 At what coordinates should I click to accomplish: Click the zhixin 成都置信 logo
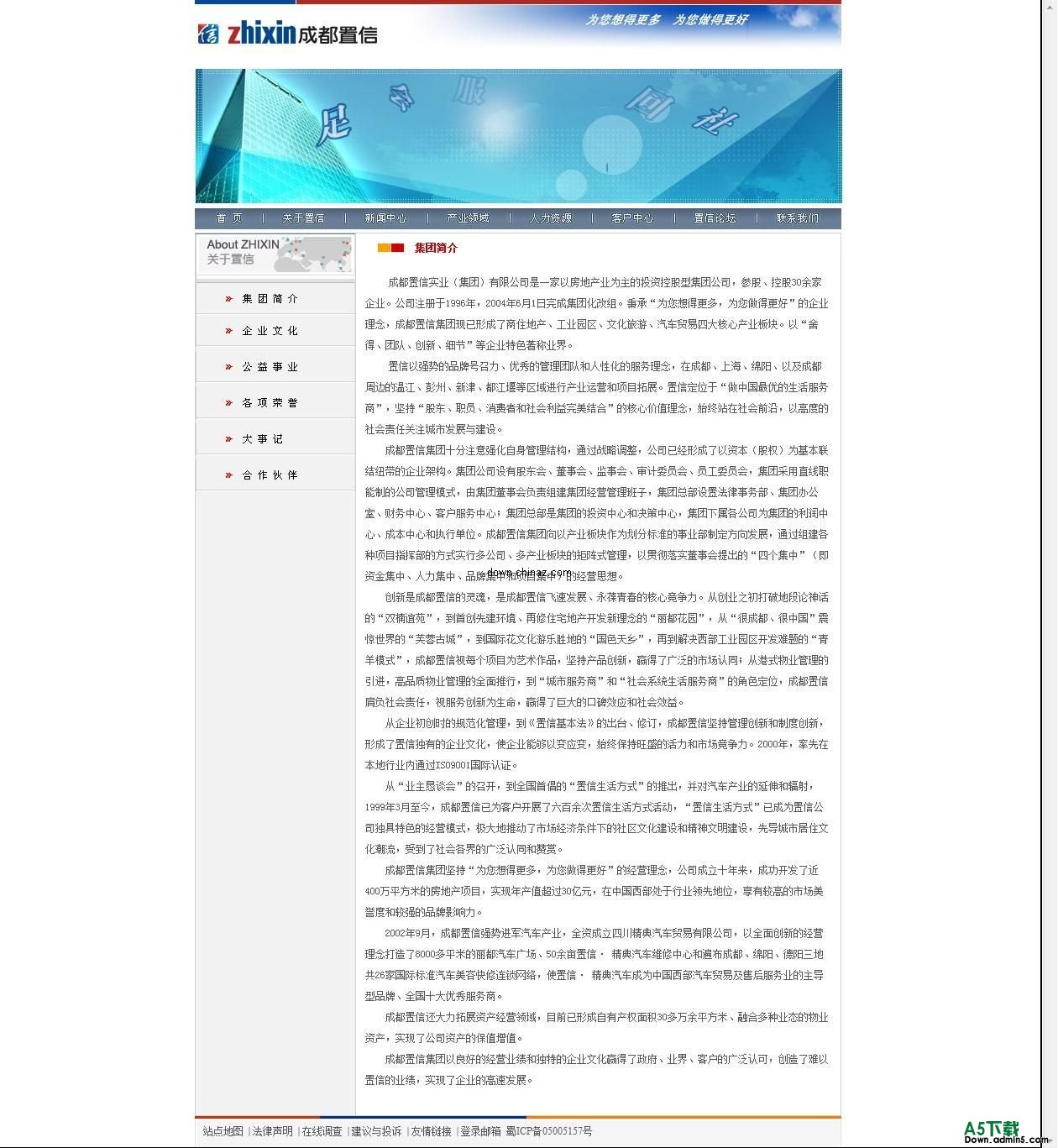287,34
